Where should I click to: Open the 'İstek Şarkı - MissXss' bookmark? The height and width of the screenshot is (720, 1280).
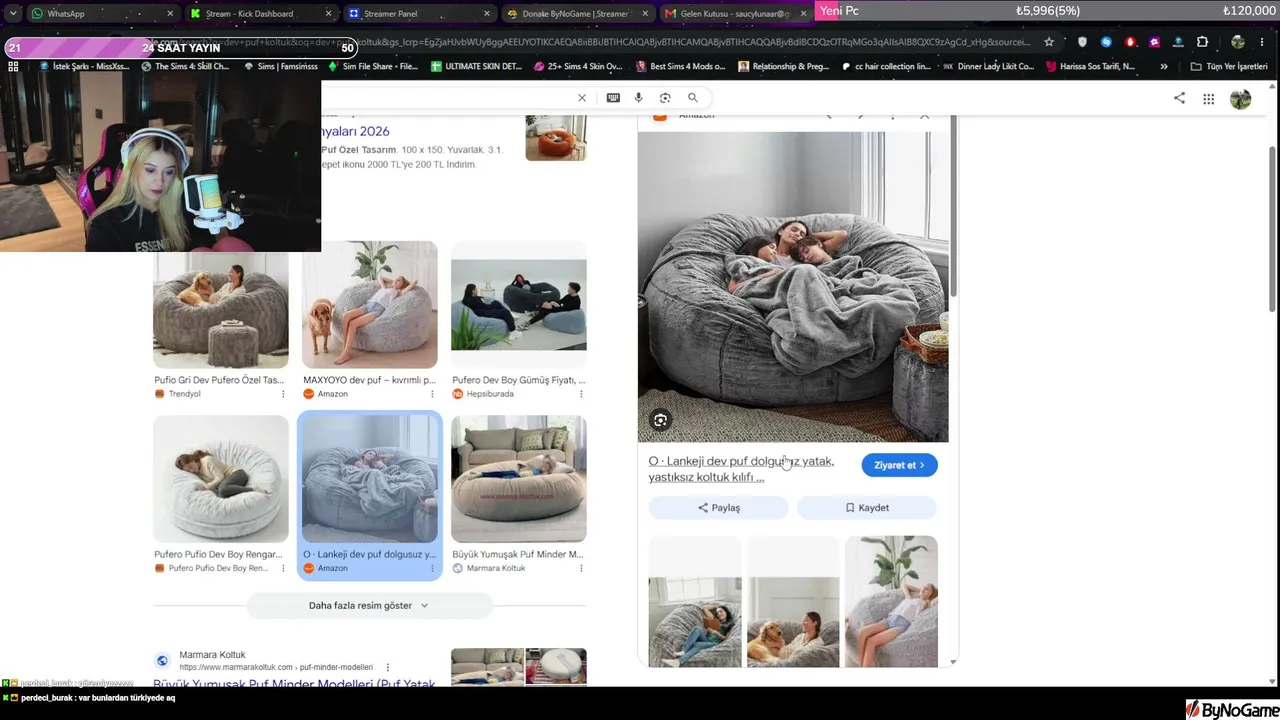pyautogui.click(x=84, y=66)
